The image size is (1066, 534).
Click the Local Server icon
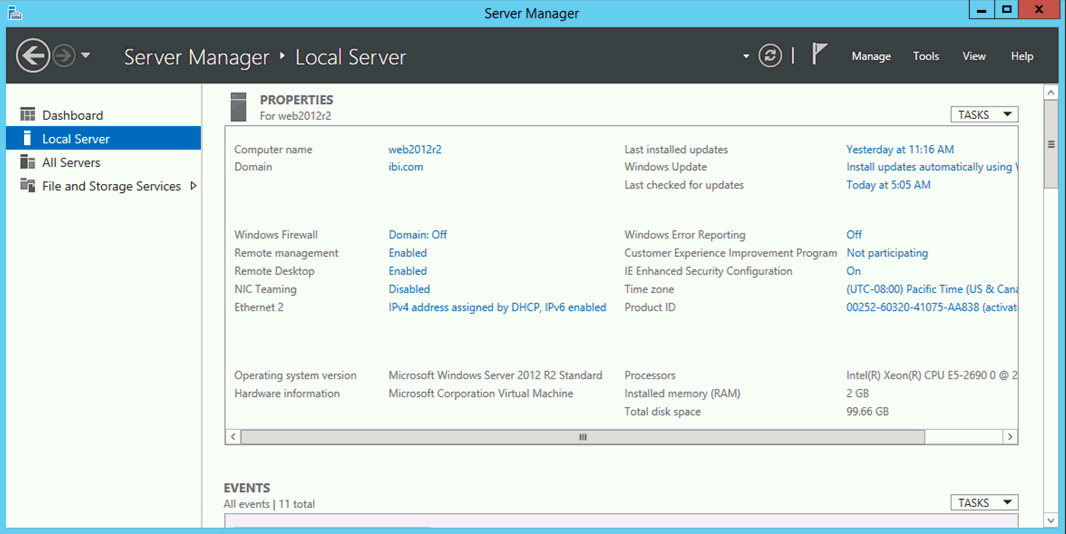(x=27, y=138)
